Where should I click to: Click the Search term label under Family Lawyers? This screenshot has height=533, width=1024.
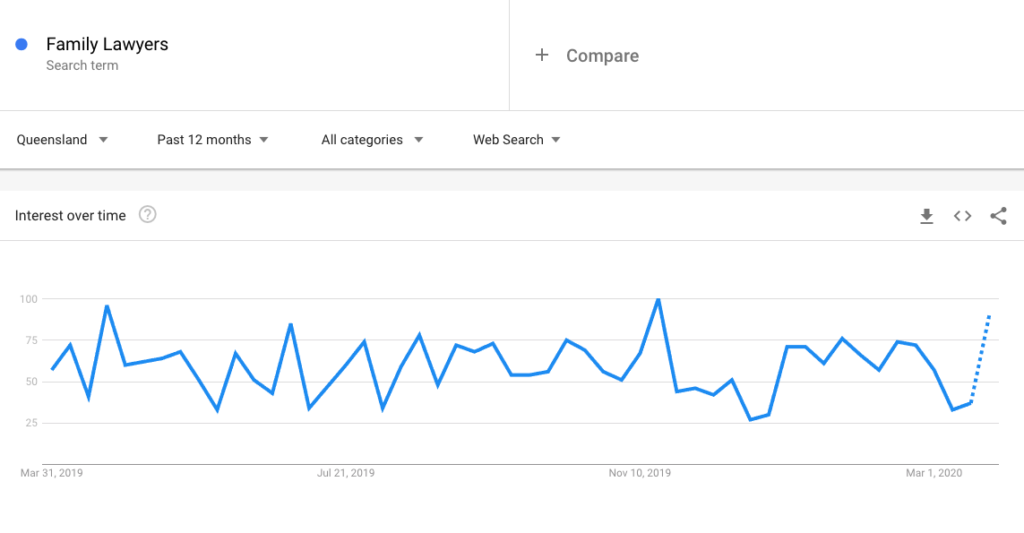tap(82, 65)
